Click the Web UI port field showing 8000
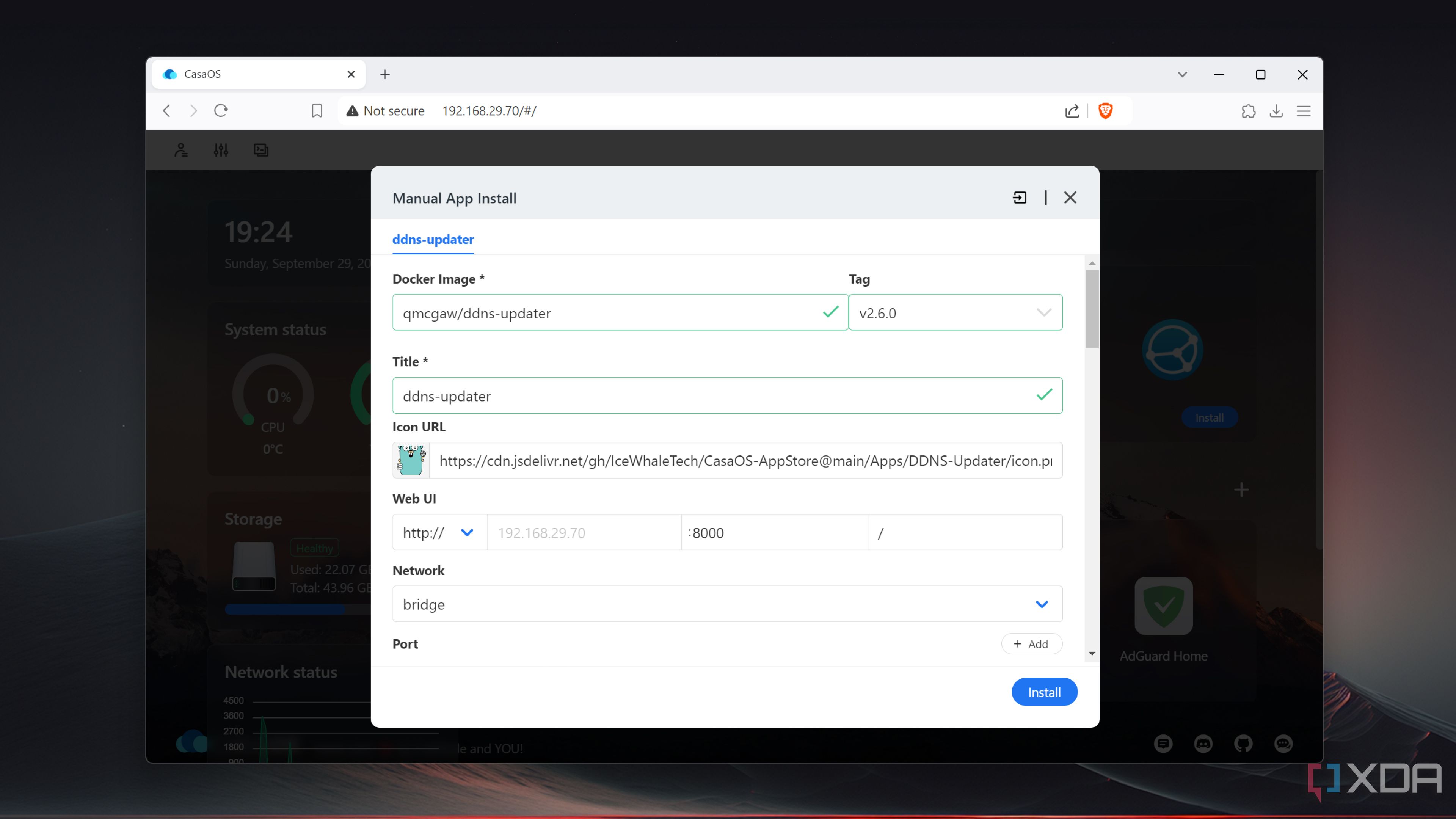 point(774,532)
